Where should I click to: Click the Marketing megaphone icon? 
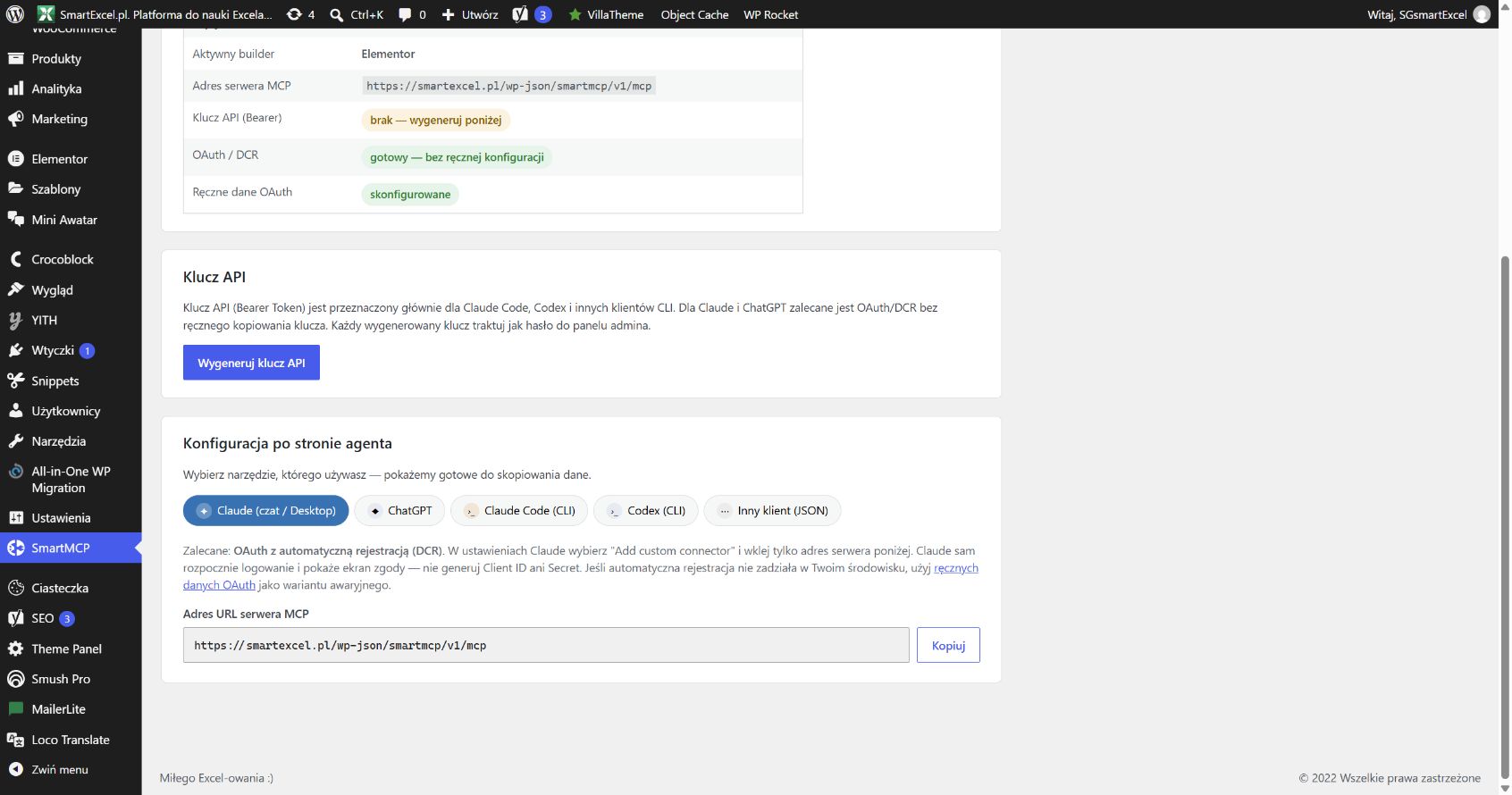[15, 119]
